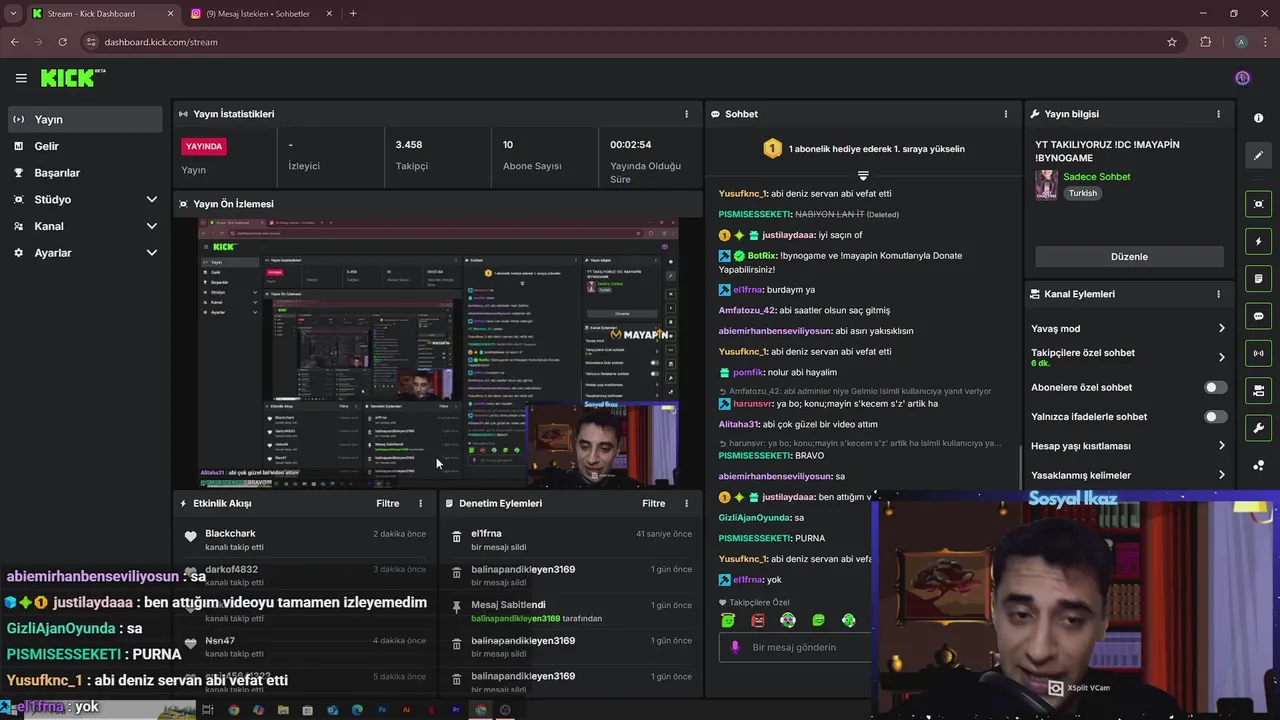This screenshot has height=720, width=1280.
Task: Click the Sadece Sohbet category link
Action: coord(1096,177)
